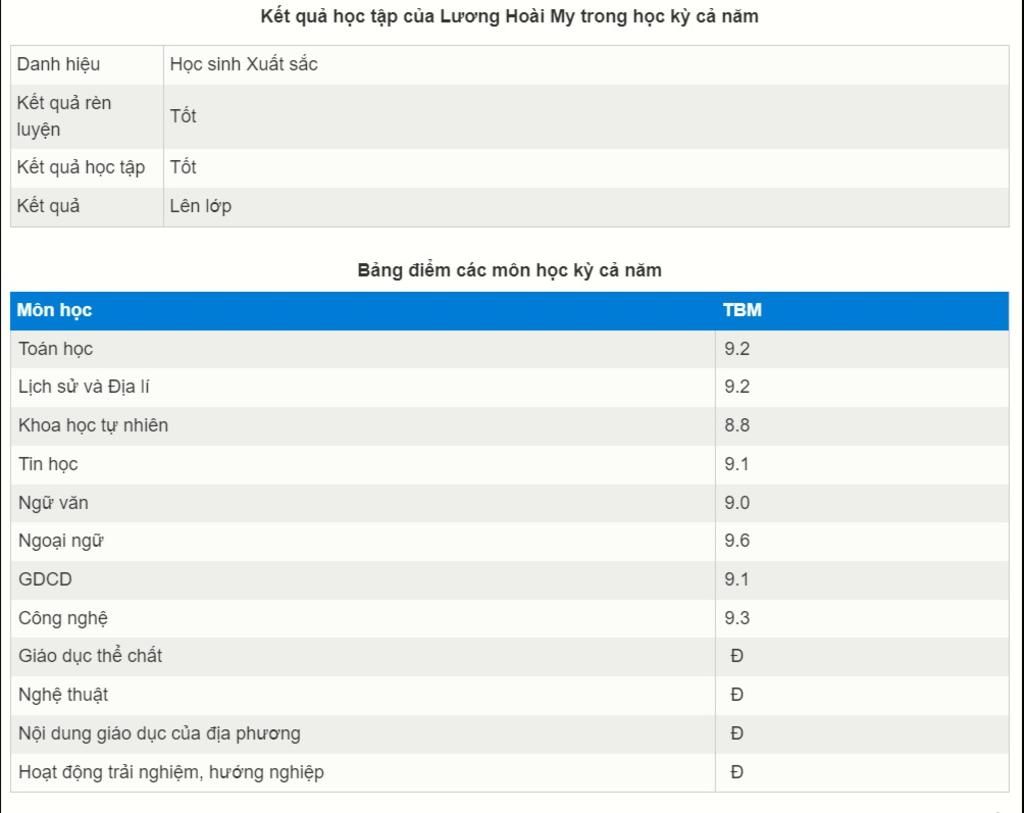Click the 9.0 score for Ngữ văn
Screen dimensions: 1024x813
(737, 503)
